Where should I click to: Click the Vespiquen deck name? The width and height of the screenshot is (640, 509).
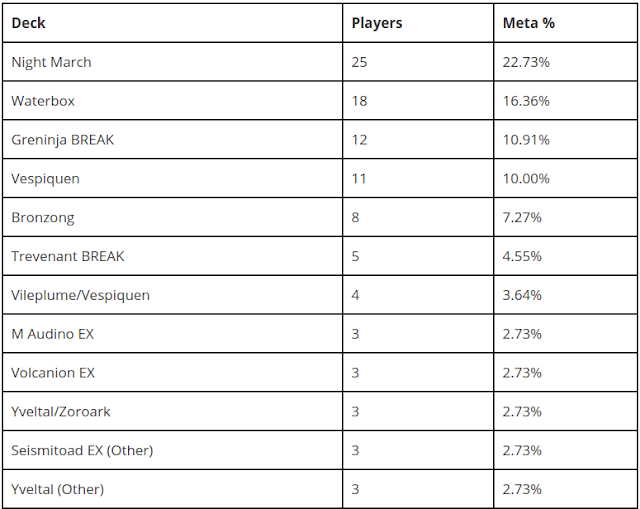pyautogui.click(x=45, y=179)
